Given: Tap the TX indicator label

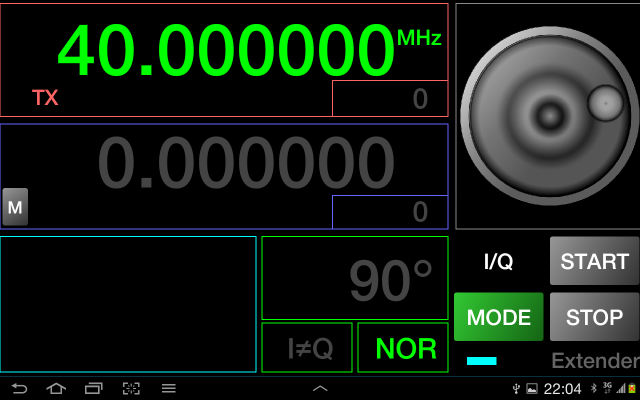Looking at the screenshot, I should (x=45, y=98).
